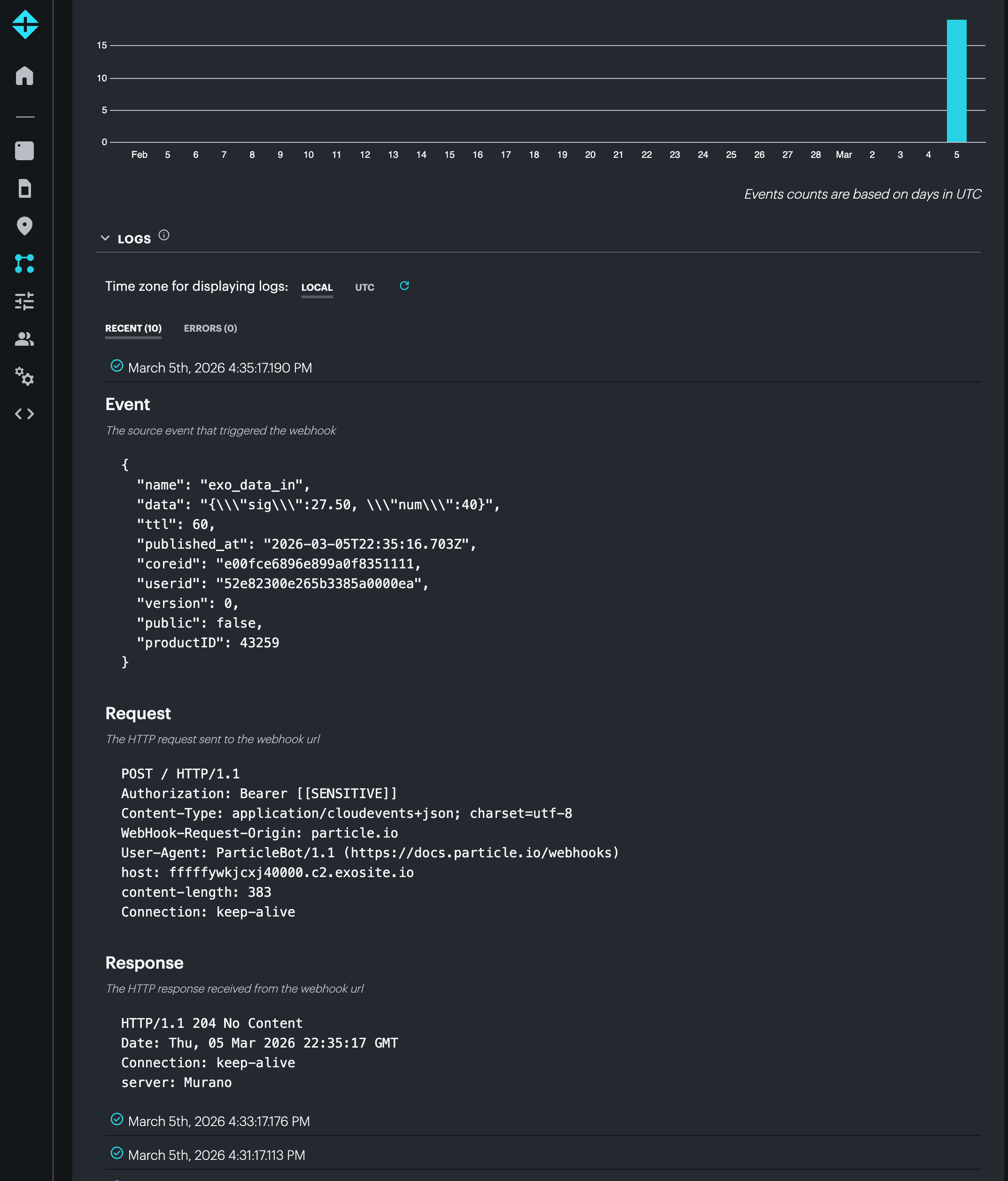Switch to the Errors (0) tab

tap(210, 328)
